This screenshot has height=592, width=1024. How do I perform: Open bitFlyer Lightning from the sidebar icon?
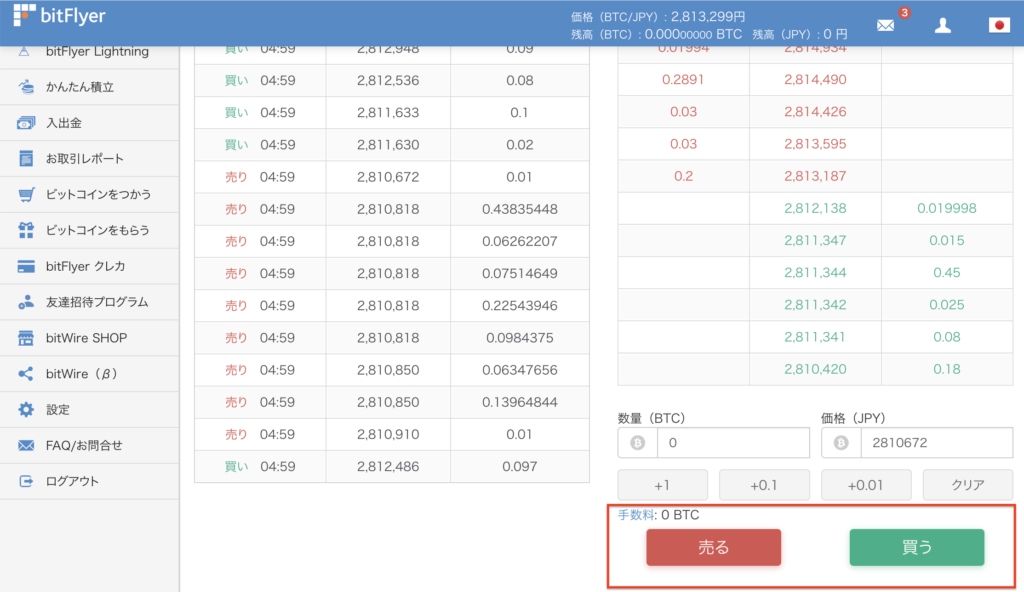tap(27, 50)
